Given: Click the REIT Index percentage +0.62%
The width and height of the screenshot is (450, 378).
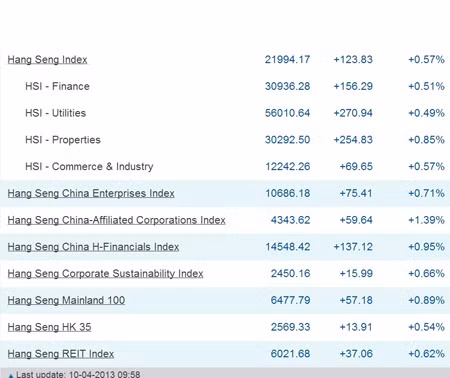Looking at the screenshot, I should 427,354.
